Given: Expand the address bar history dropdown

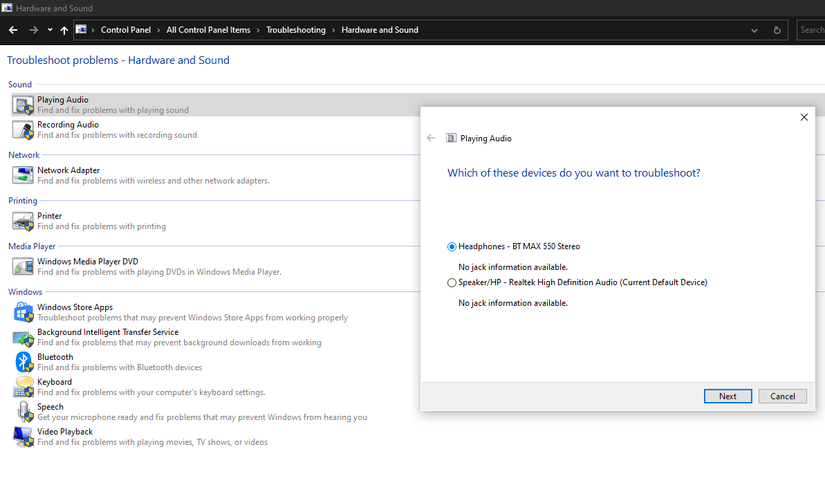Looking at the screenshot, I should [x=754, y=31].
